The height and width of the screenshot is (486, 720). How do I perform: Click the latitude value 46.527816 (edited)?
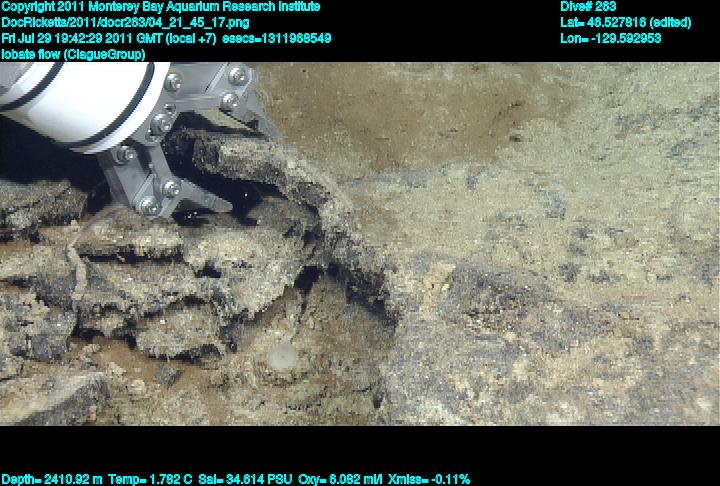pyautogui.click(x=639, y=23)
